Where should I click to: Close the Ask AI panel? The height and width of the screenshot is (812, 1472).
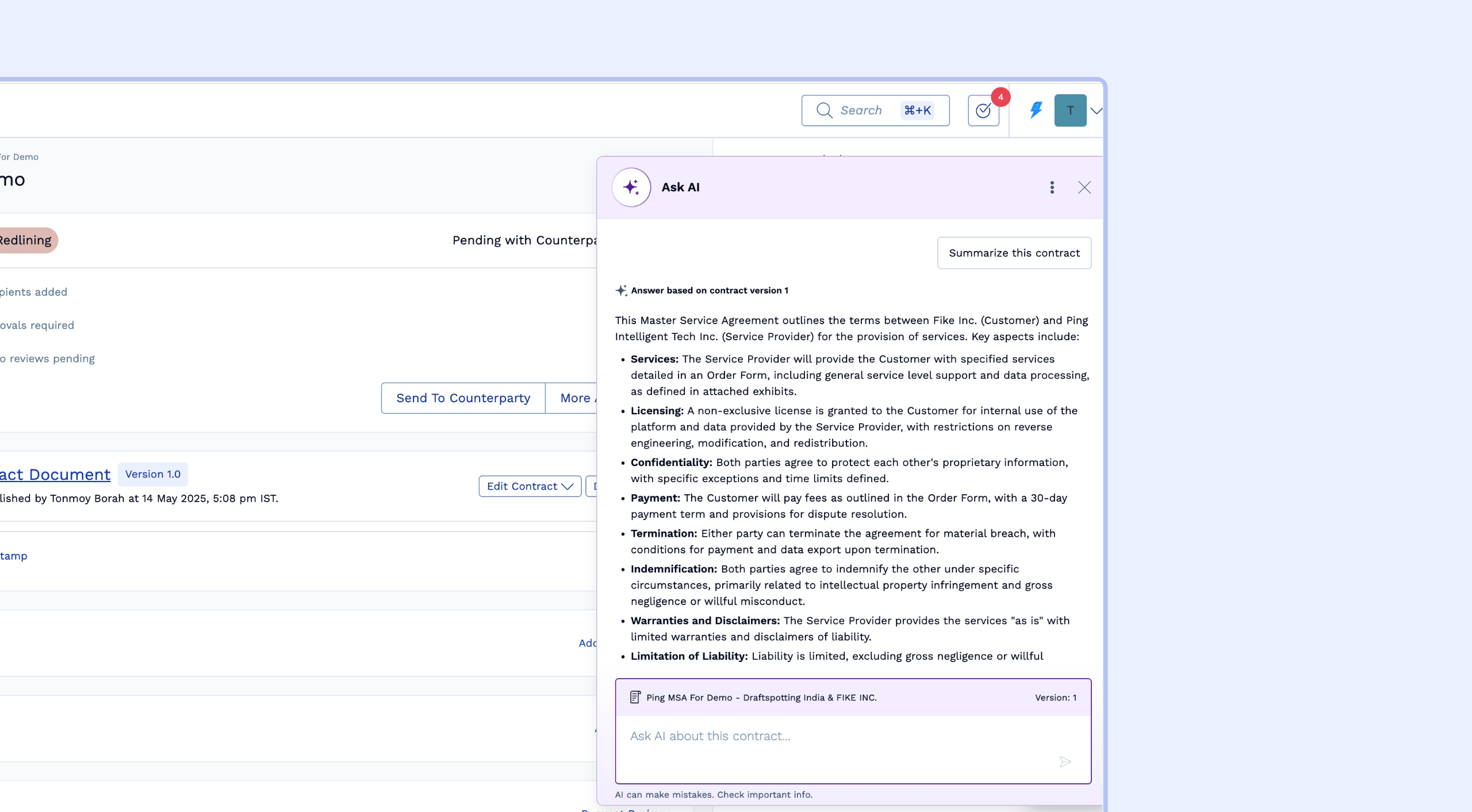pos(1084,187)
